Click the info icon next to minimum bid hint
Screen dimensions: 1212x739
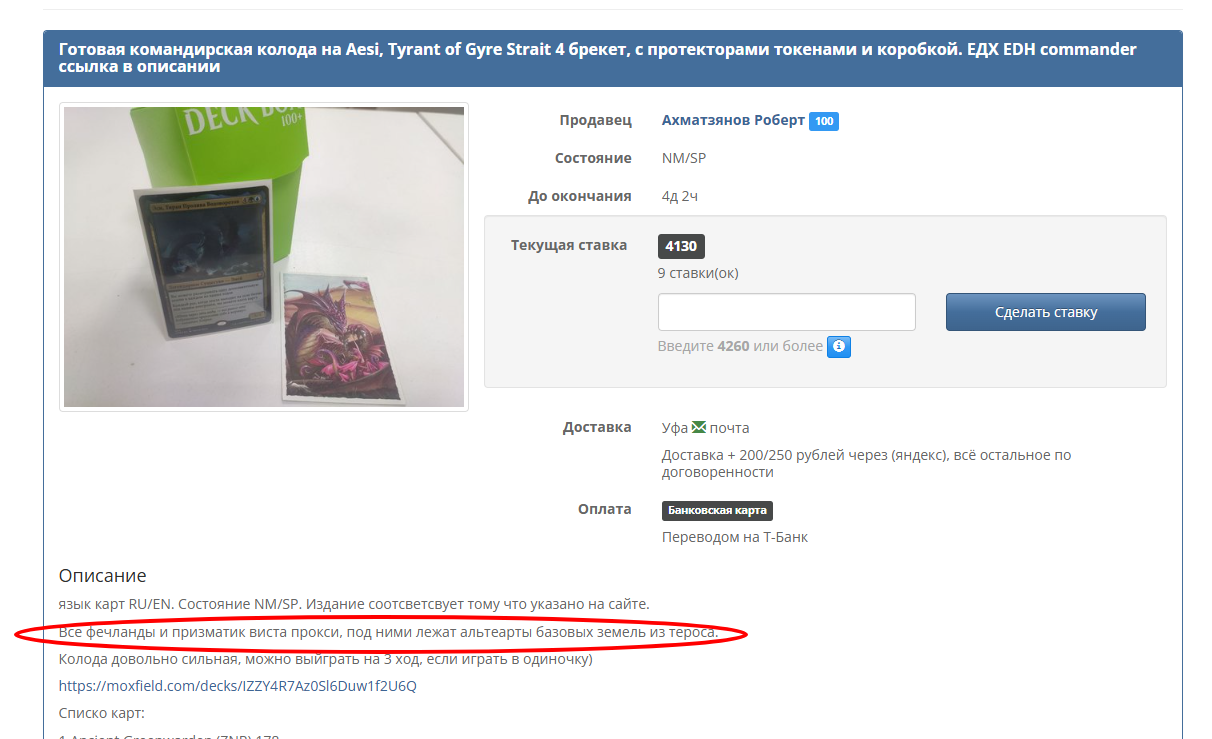point(839,347)
